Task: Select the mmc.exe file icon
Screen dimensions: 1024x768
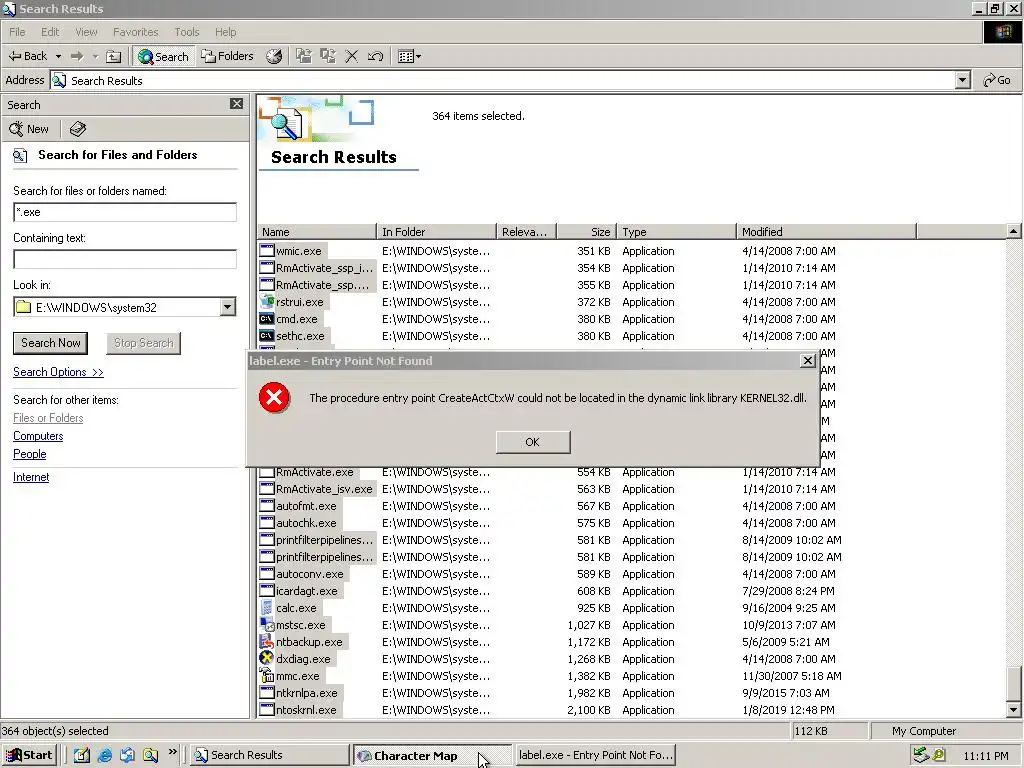Action: point(266,675)
